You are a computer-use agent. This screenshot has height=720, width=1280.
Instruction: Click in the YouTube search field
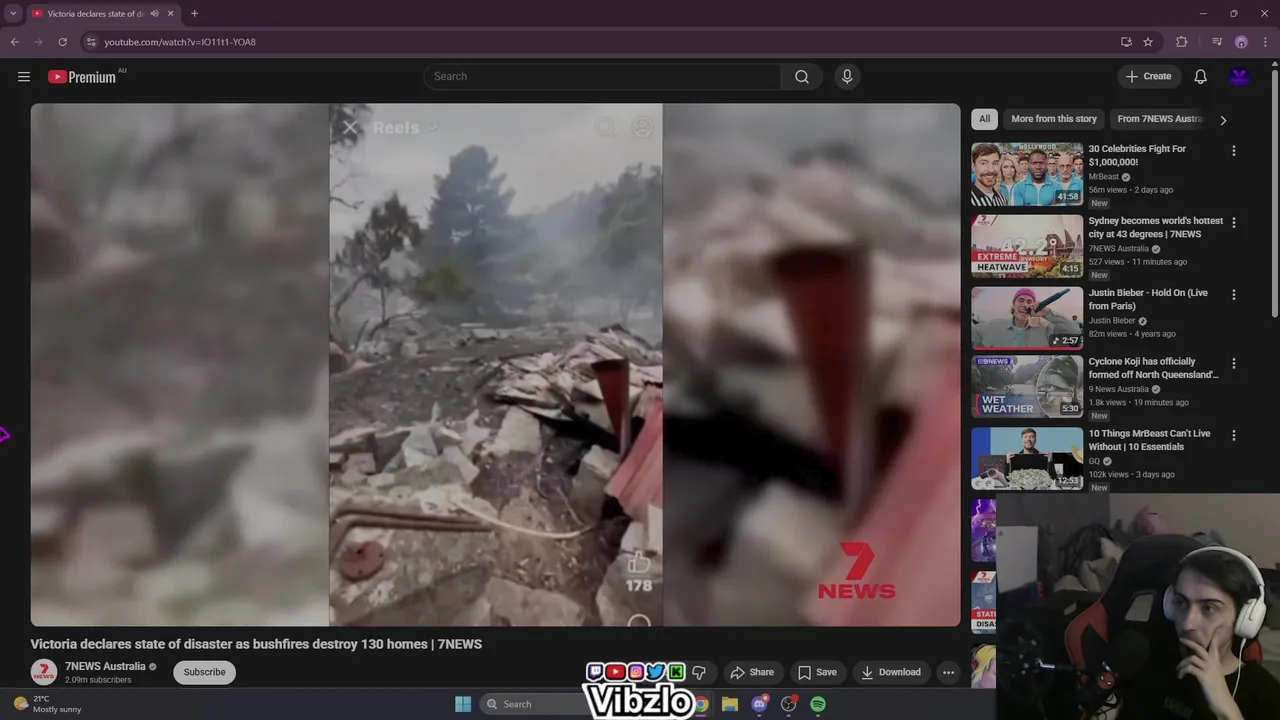[603, 77]
